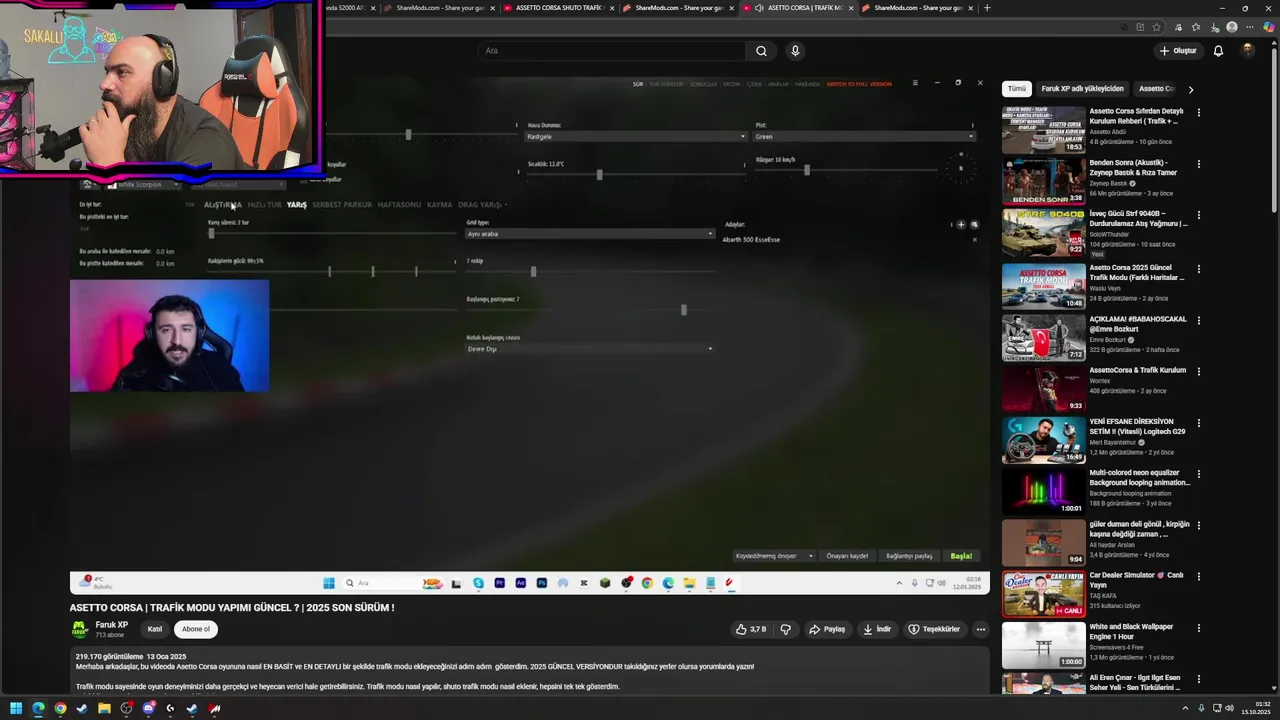Open a new browser tab with plus
This screenshot has height=720, width=1280.
(x=987, y=8)
